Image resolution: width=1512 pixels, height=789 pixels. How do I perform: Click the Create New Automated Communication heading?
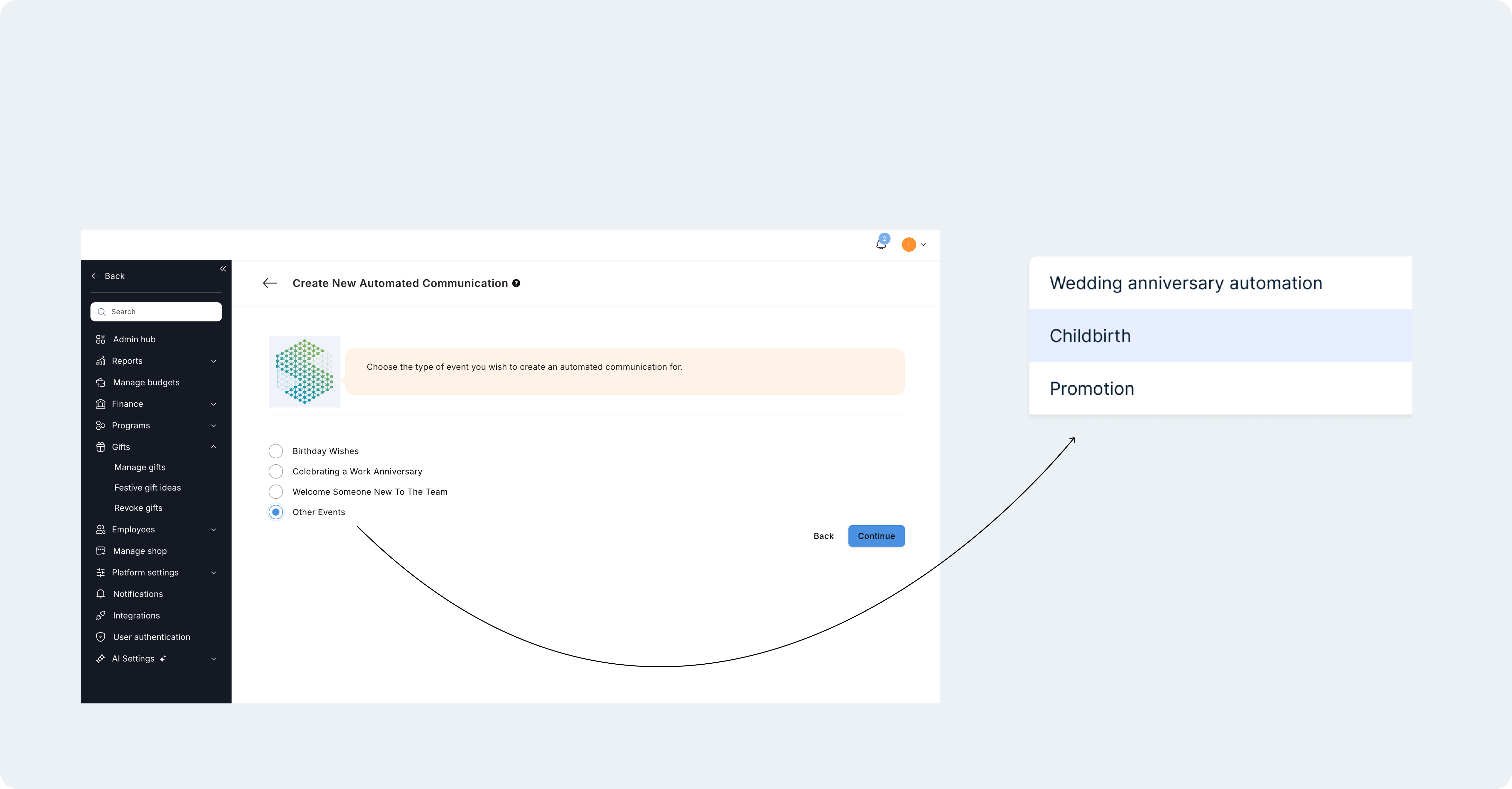pos(400,283)
